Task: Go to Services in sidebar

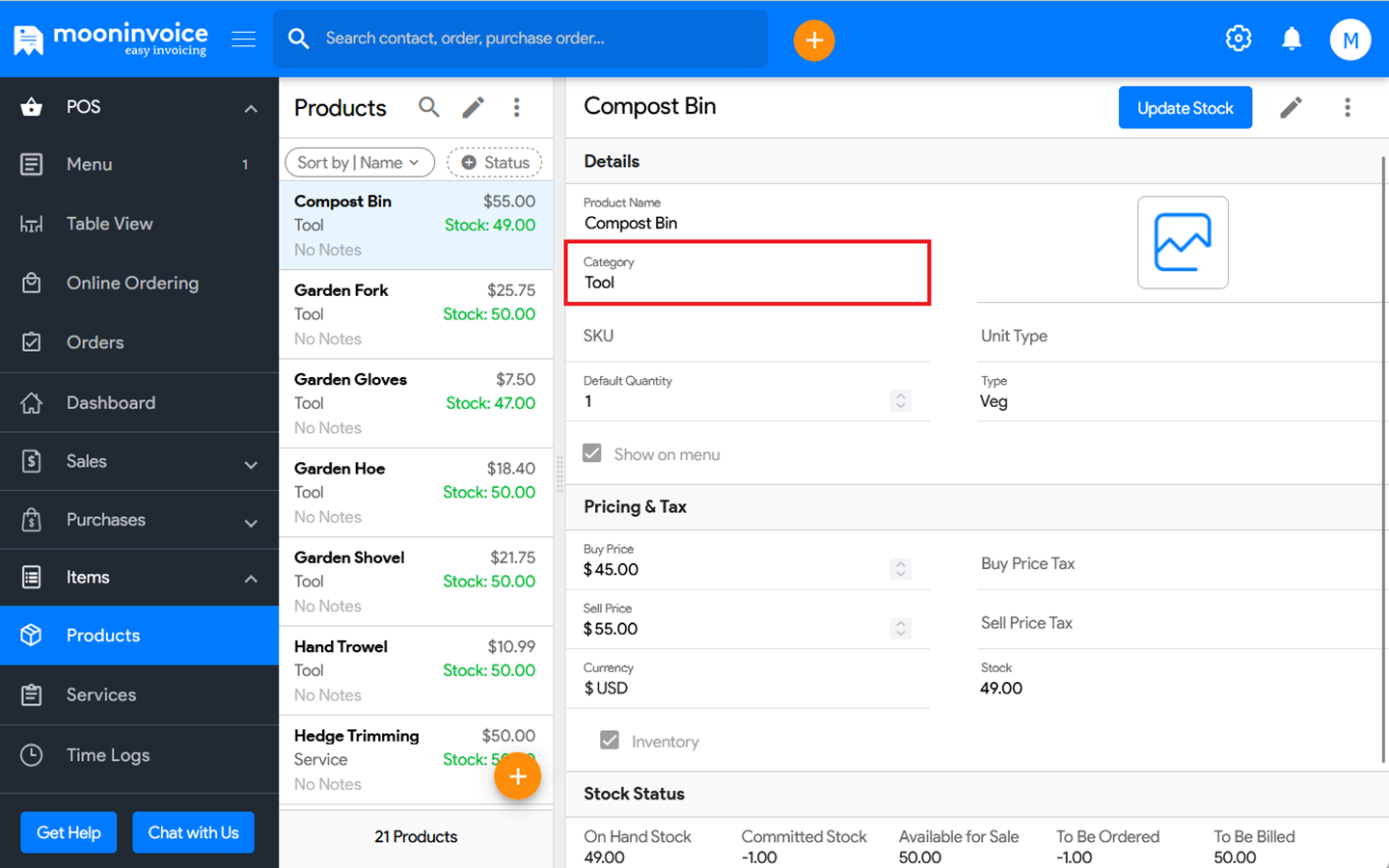Action: click(100, 694)
